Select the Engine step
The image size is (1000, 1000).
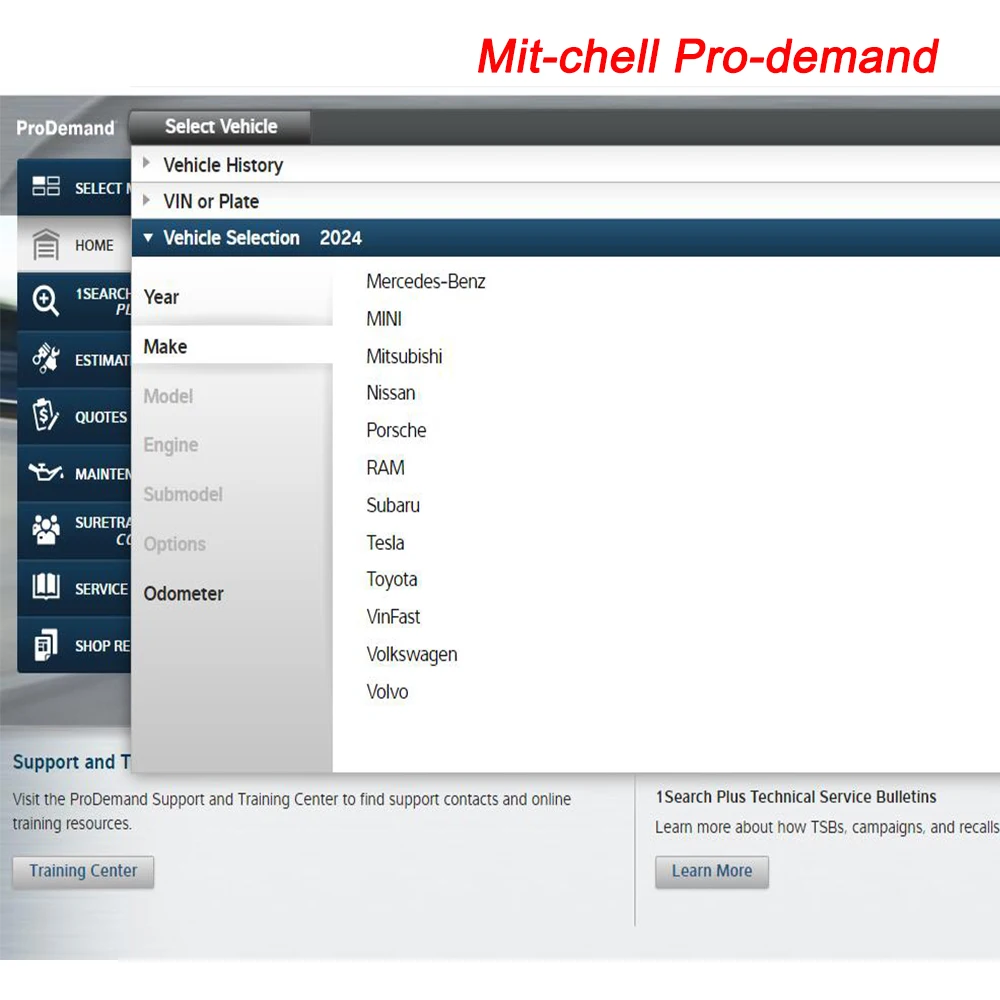tap(170, 445)
